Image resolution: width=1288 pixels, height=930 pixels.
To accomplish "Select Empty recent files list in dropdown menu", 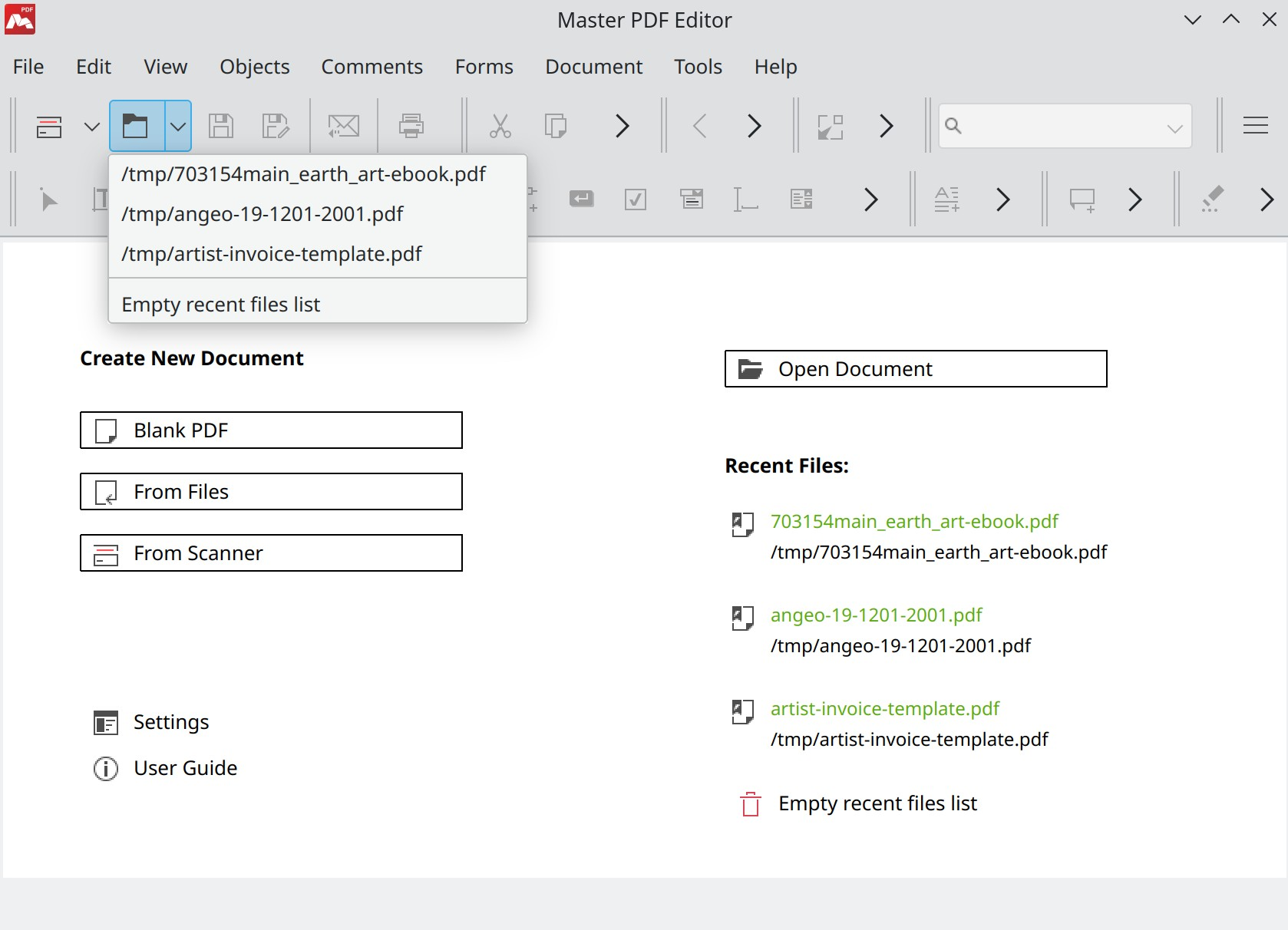I will coord(318,305).
